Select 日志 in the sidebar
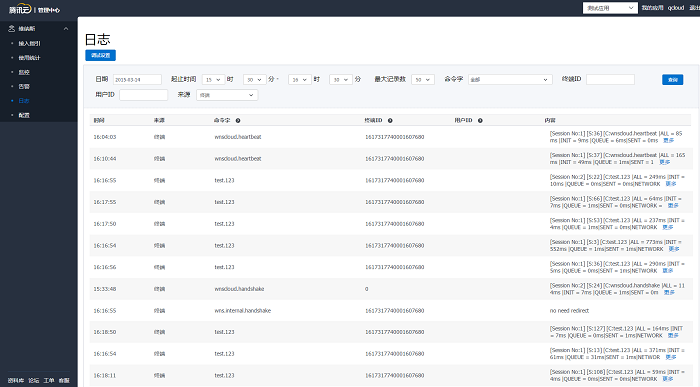 pos(24,100)
